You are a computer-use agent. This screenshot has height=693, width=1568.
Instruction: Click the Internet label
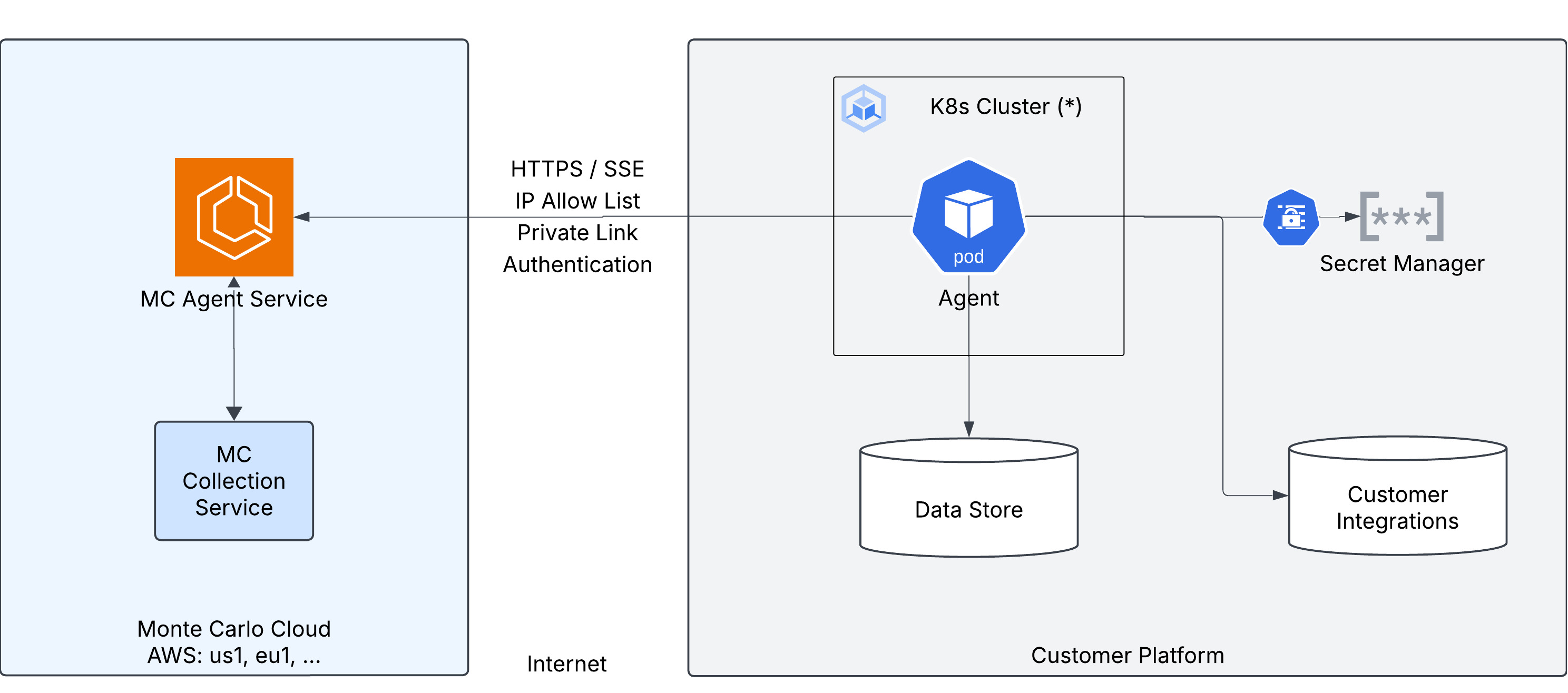[x=566, y=664]
